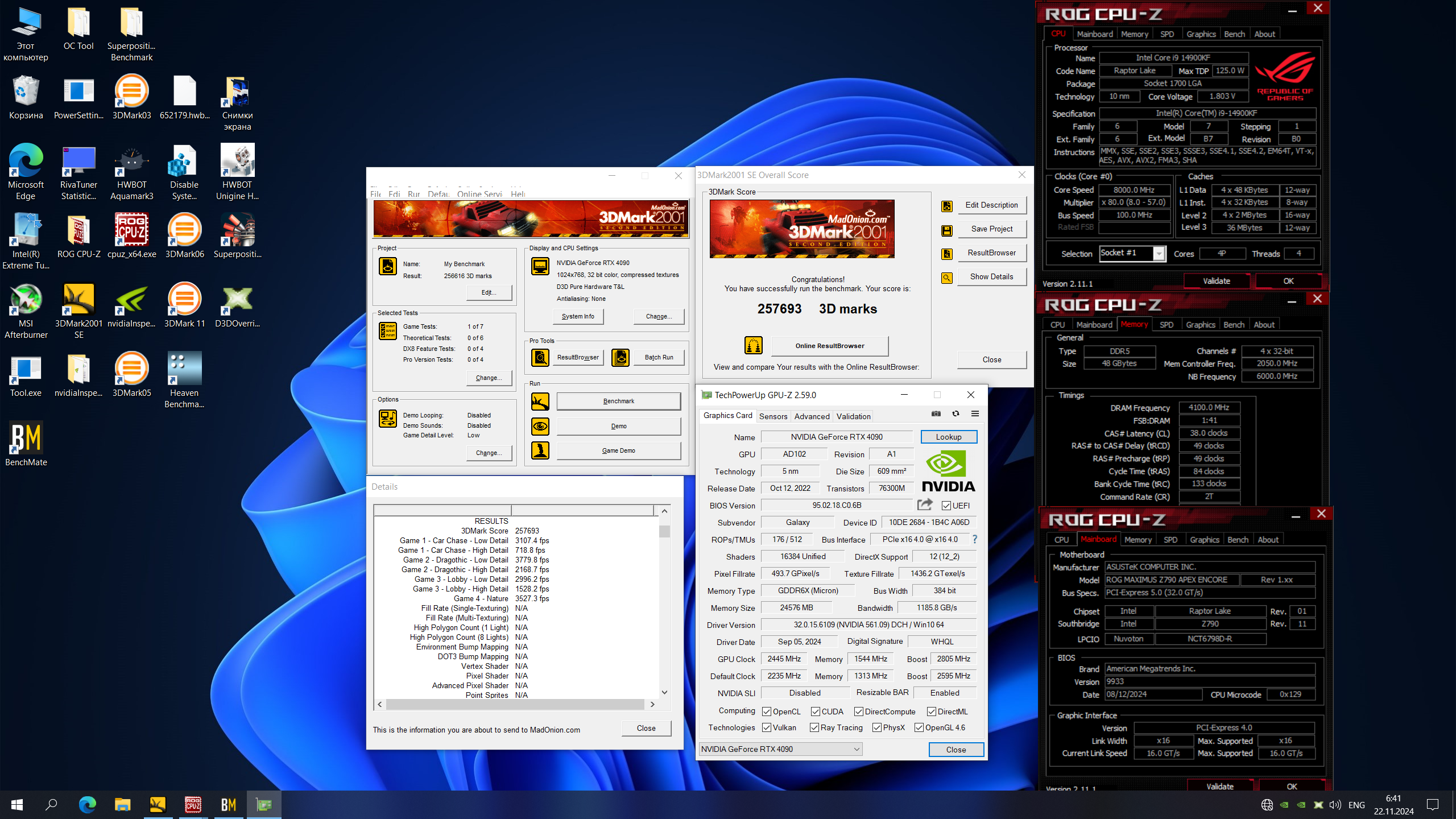This screenshot has width=1456, height=819.
Task: Click the ENG language indicator in tray
Action: pyautogui.click(x=1356, y=805)
